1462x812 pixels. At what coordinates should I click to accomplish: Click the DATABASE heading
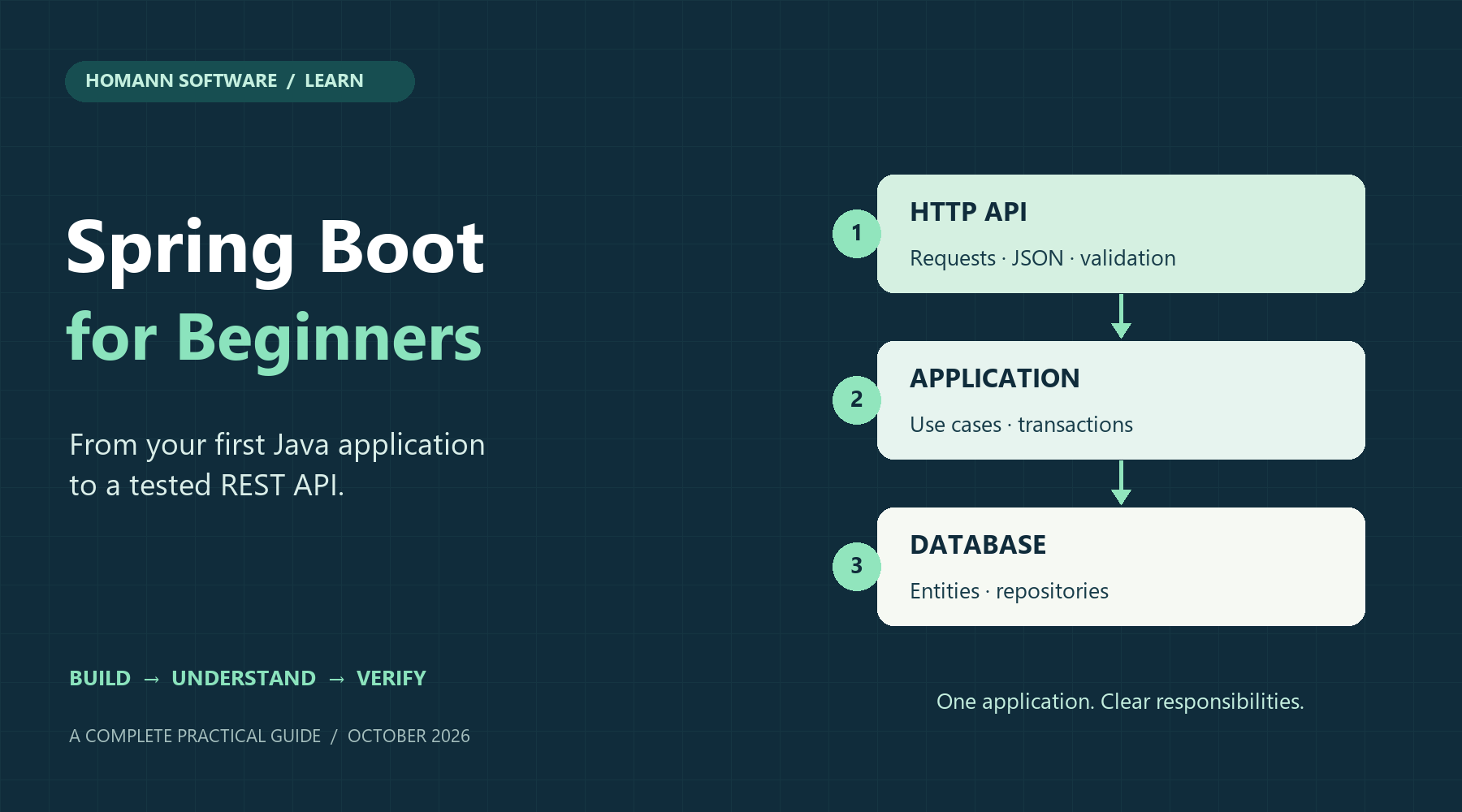click(978, 545)
